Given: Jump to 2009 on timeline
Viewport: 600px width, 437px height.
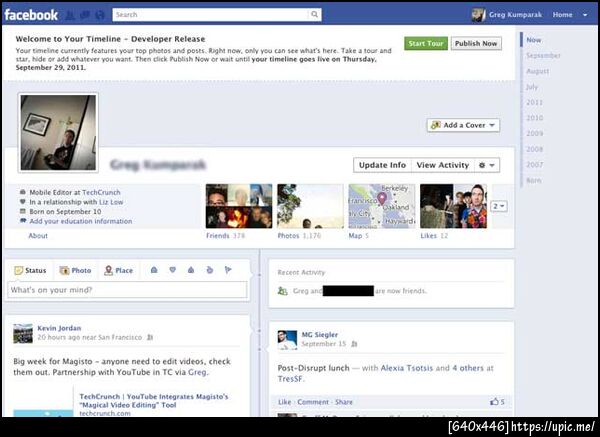Looking at the screenshot, I should (534, 134).
